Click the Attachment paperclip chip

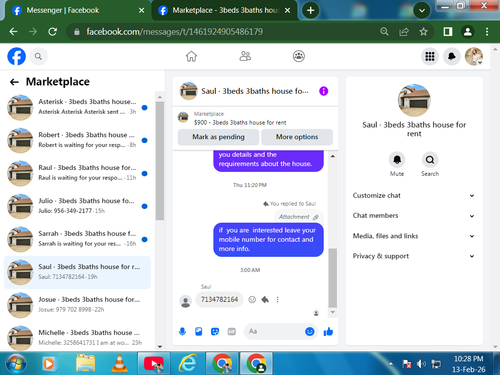298,217
